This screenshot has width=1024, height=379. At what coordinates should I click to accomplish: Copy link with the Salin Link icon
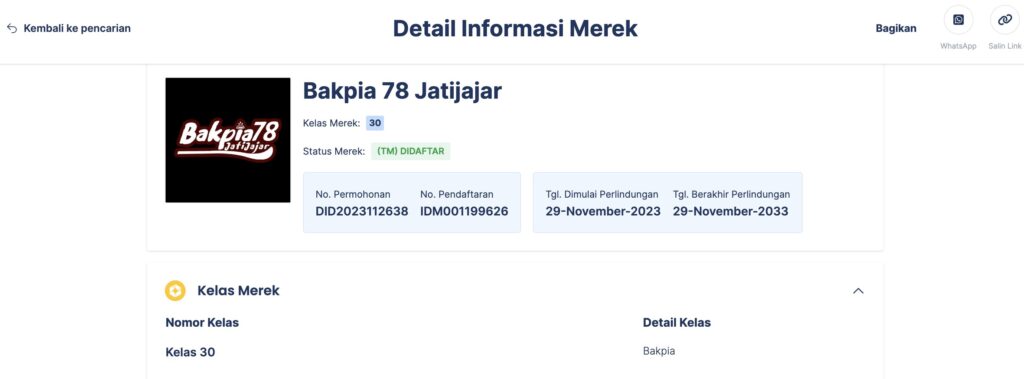coord(1004,20)
